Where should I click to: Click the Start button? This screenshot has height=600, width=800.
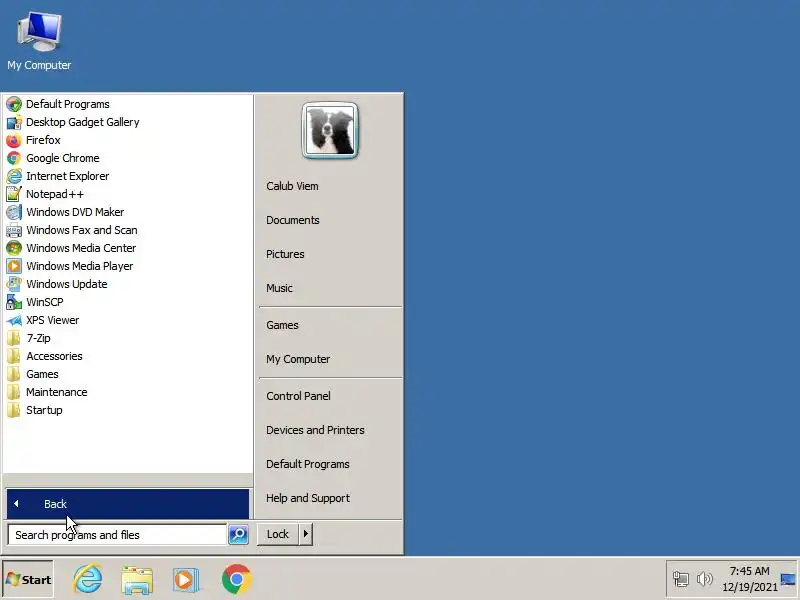tap(28, 579)
